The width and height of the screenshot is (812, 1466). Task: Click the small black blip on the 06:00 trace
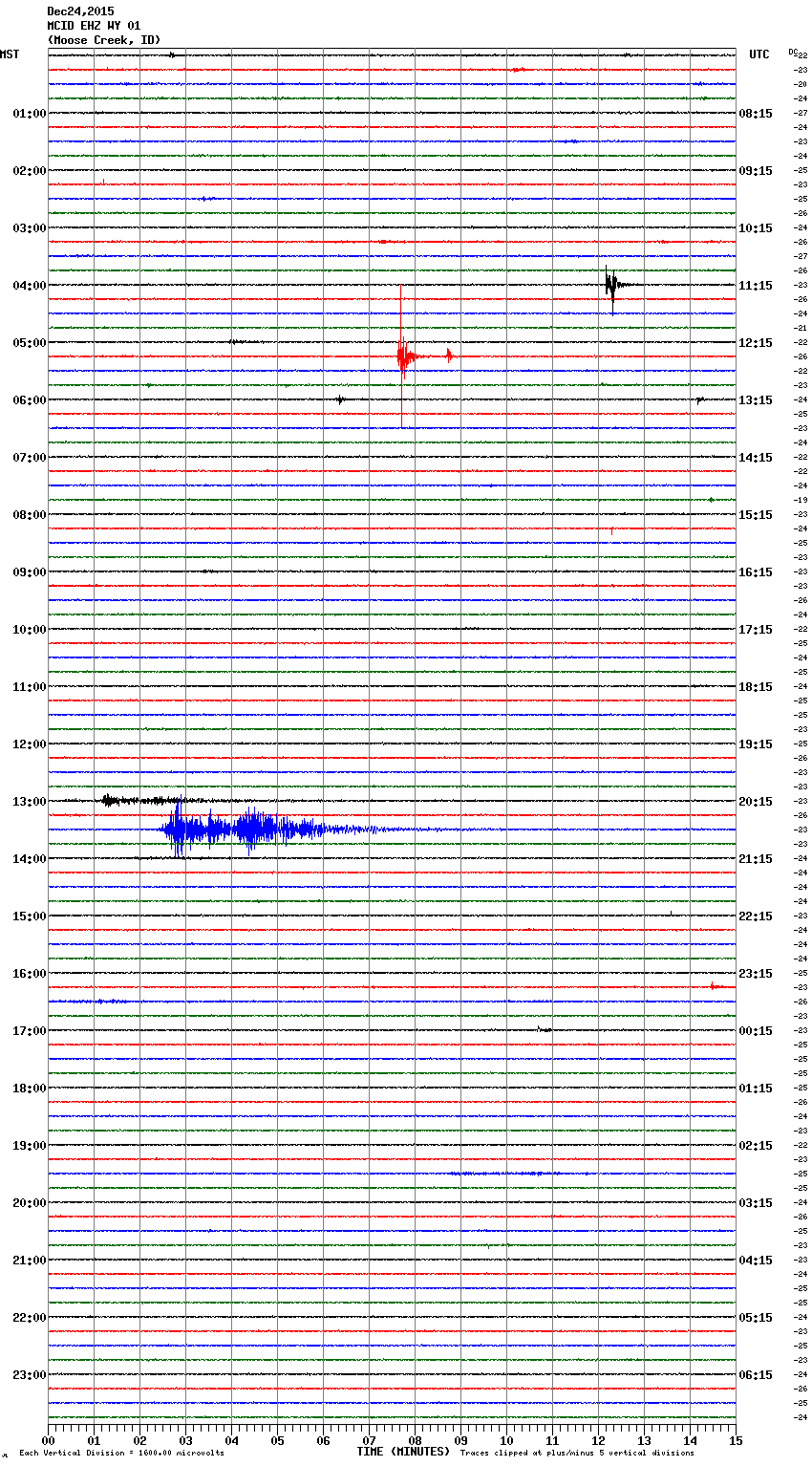point(340,399)
